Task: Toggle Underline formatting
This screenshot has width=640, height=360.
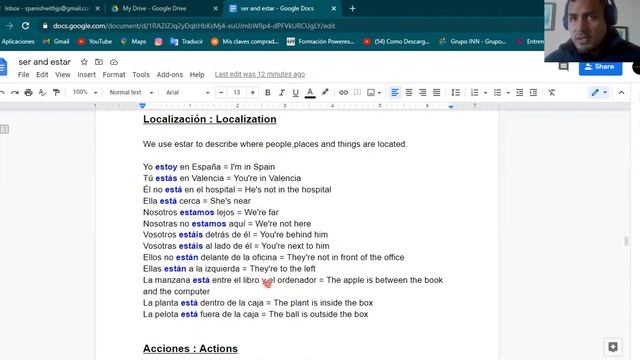Action: click(x=296, y=93)
